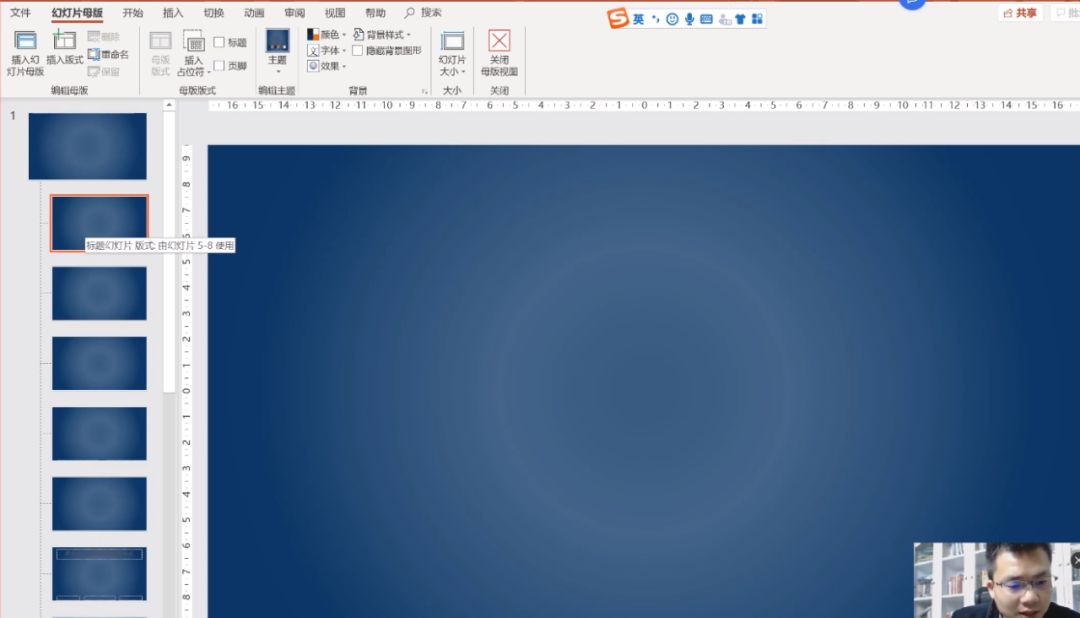The image size is (1080, 618).
Task: Click the thumbnail pane vertical scrollbar thumb
Action: coord(169,252)
